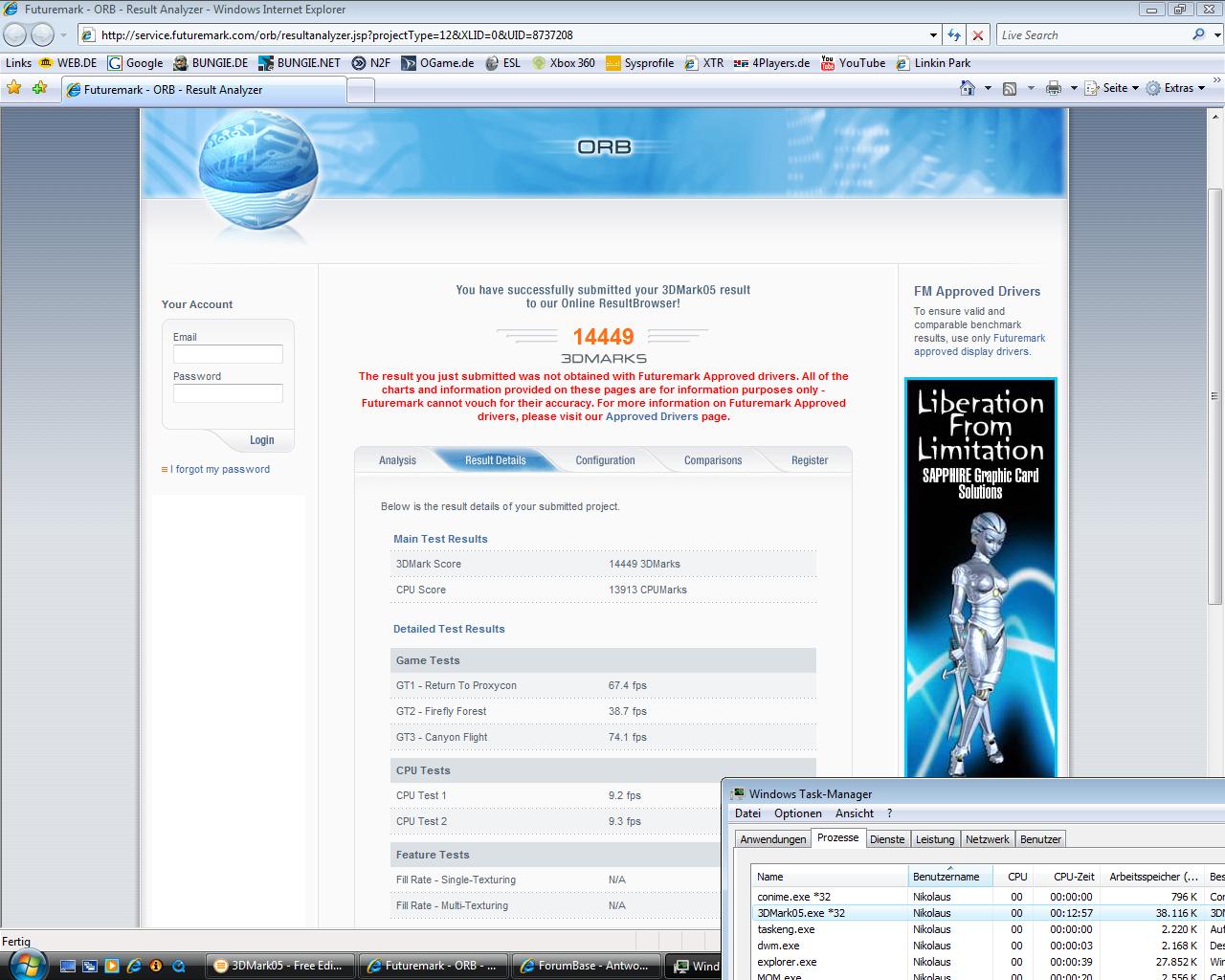Switch to Benutzer tab in Task-Manager
The width and height of the screenshot is (1225, 980).
click(1040, 839)
